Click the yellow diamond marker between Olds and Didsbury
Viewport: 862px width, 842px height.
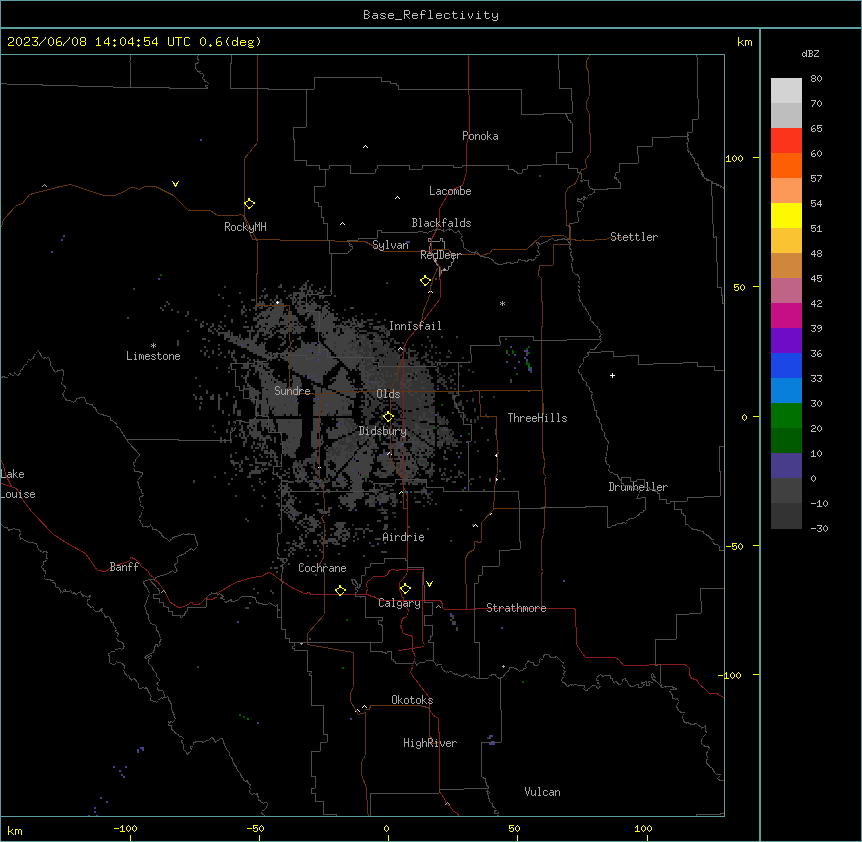coord(388,417)
